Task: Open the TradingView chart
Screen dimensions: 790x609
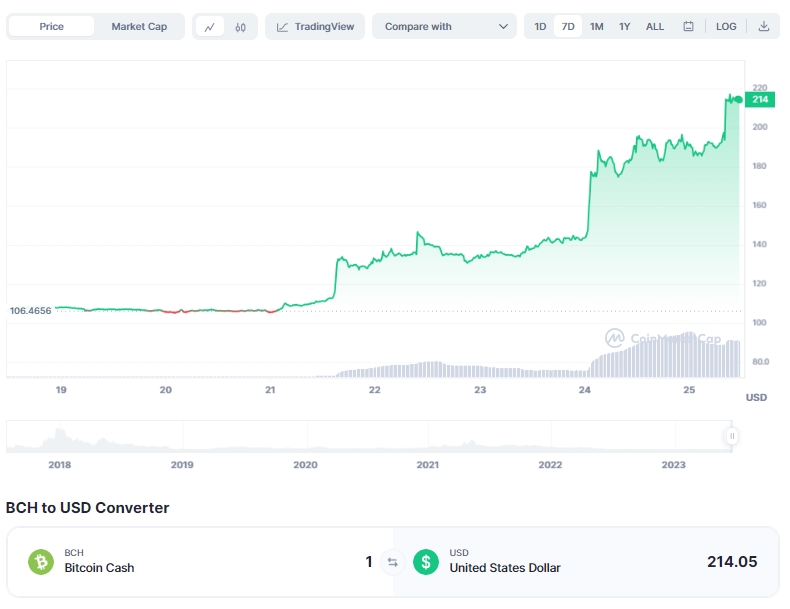Action: click(x=315, y=27)
